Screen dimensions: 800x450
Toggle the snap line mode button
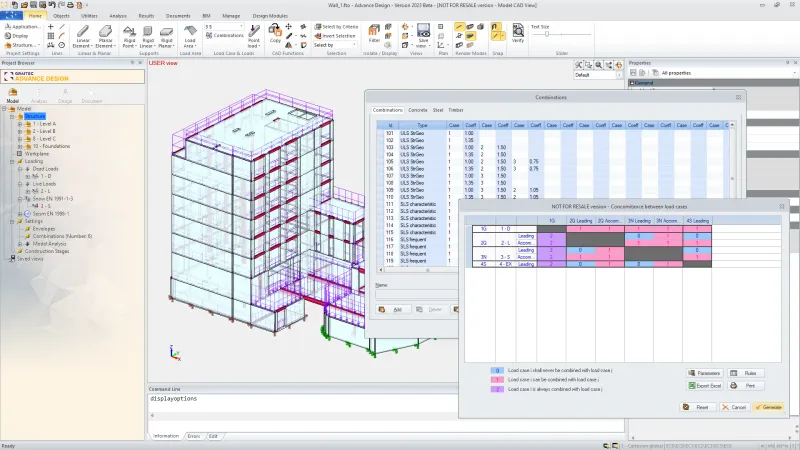pyautogui.click(x=495, y=36)
